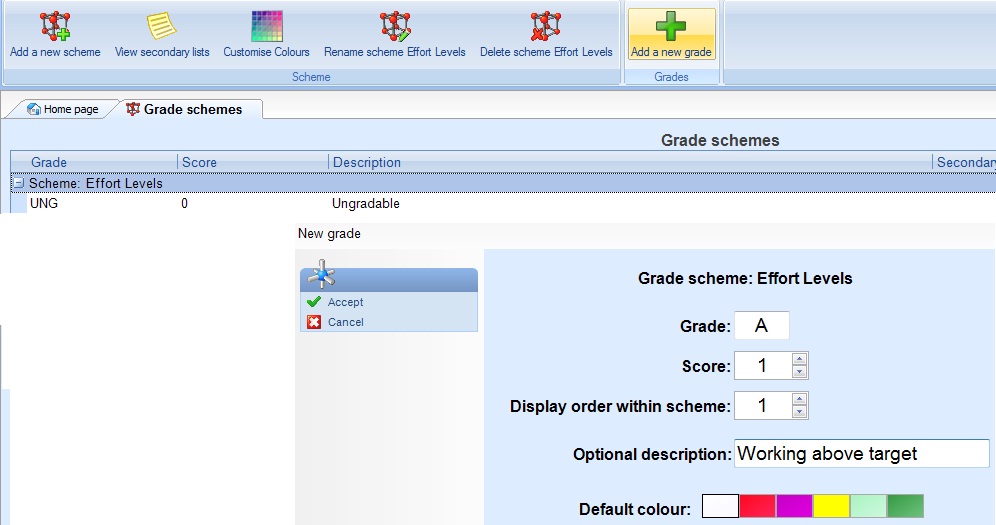Click the score 0 cell in UNG row
996x525 pixels.
[x=184, y=203]
